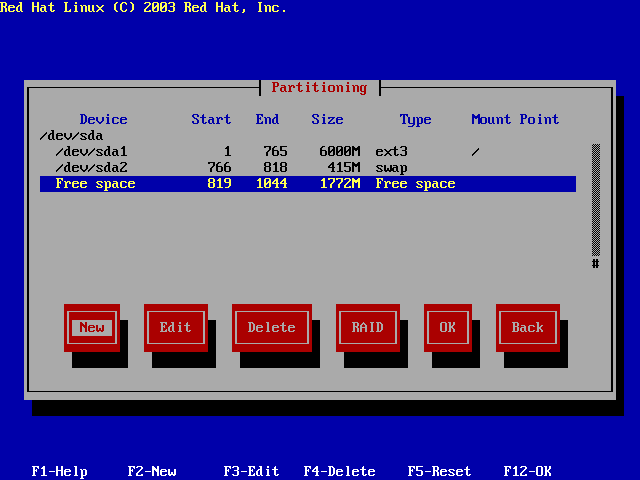
Task: Click the F5-Reset shortcut label
Action: 440,471
